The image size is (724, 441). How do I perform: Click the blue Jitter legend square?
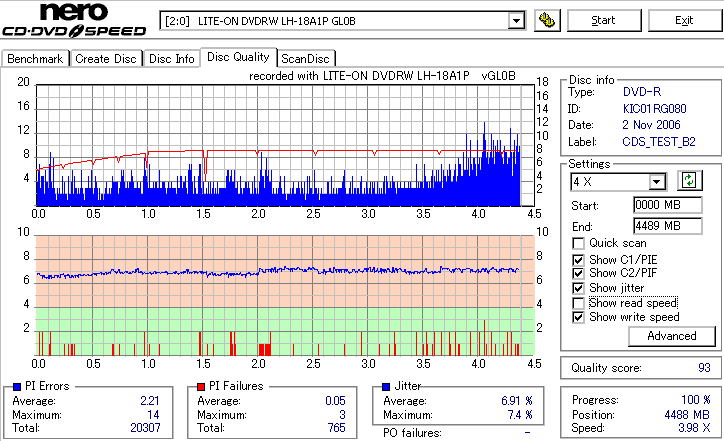tap(386, 387)
